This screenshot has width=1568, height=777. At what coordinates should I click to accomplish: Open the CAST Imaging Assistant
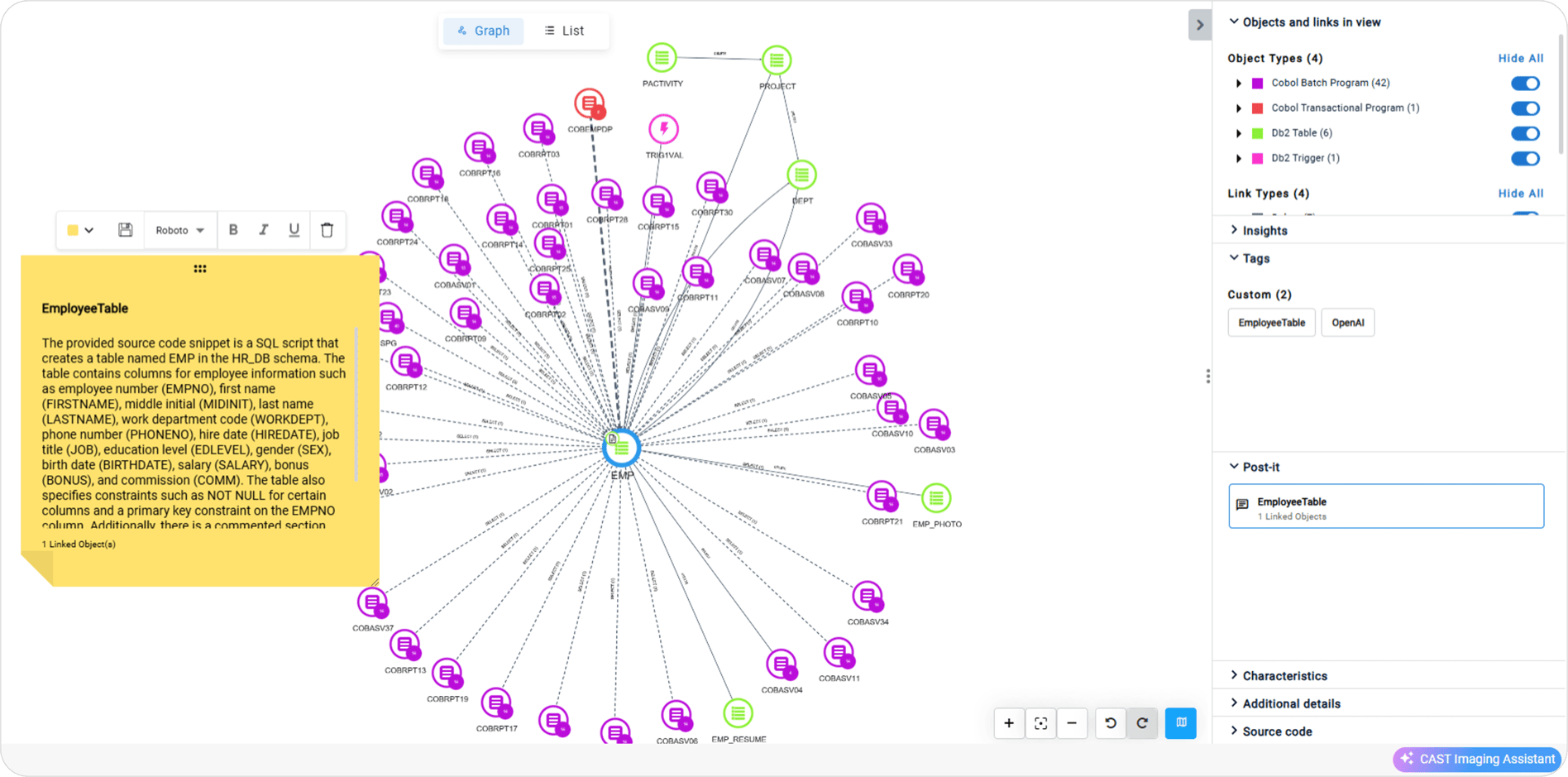click(x=1477, y=759)
